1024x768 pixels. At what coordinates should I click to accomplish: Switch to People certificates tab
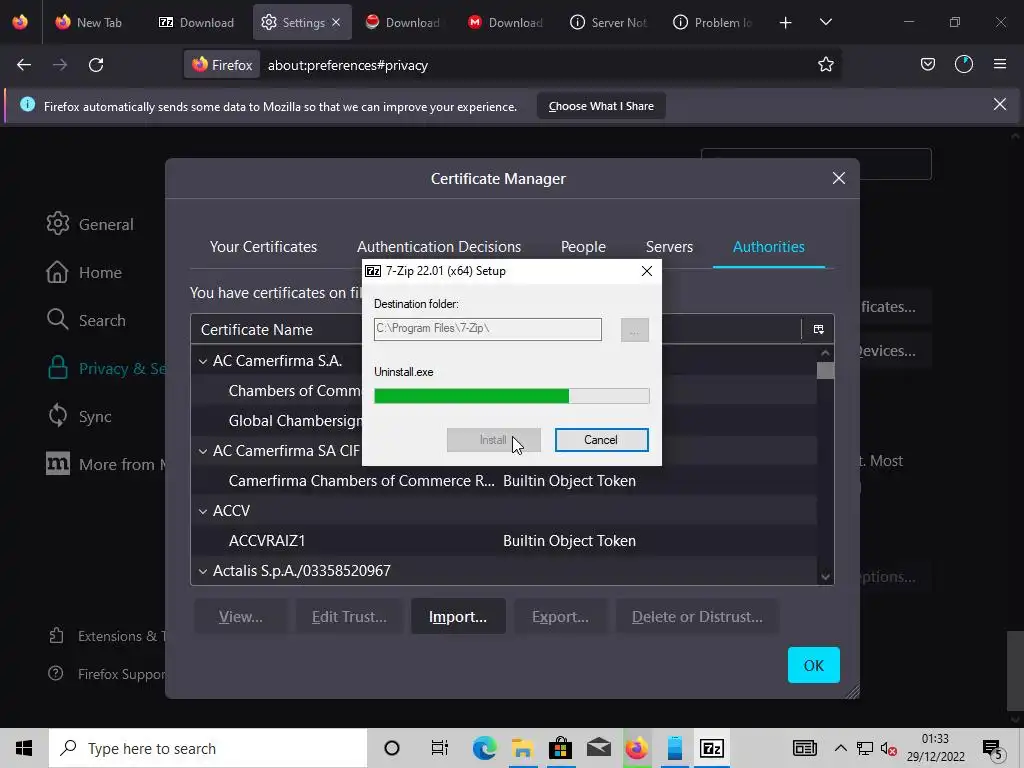(x=583, y=247)
